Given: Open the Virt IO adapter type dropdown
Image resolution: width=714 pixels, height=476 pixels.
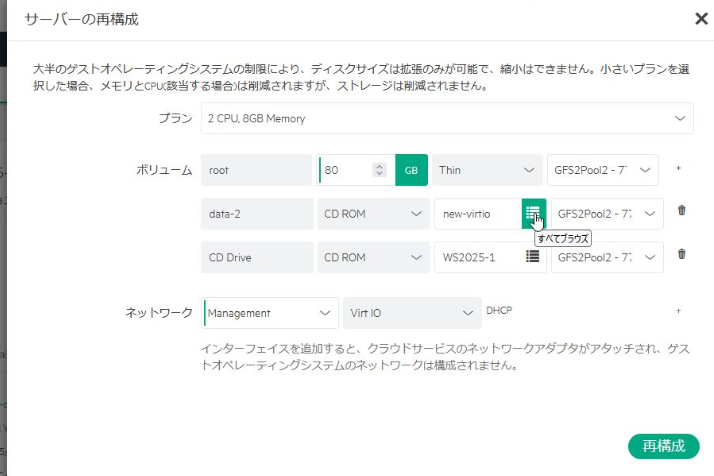Looking at the screenshot, I should (x=411, y=313).
